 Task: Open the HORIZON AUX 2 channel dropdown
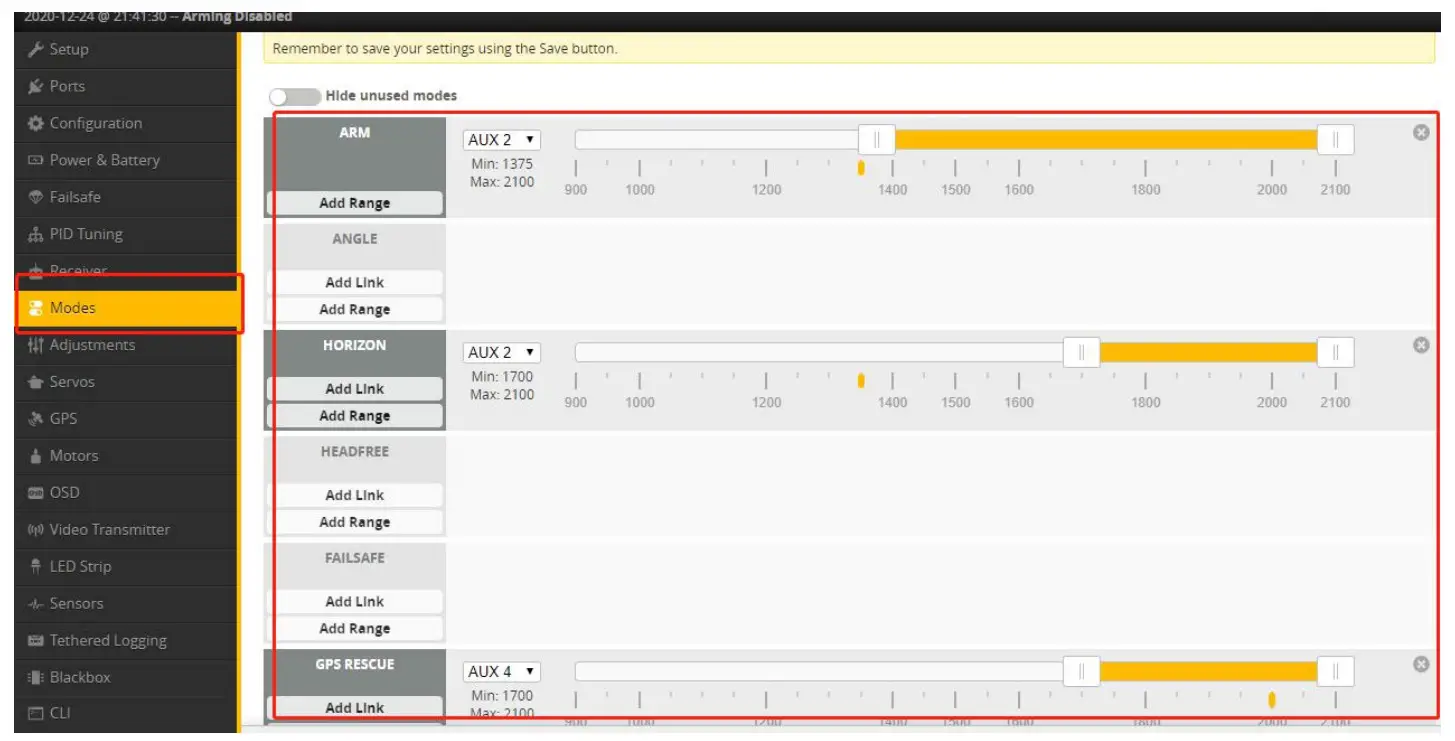(x=502, y=352)
